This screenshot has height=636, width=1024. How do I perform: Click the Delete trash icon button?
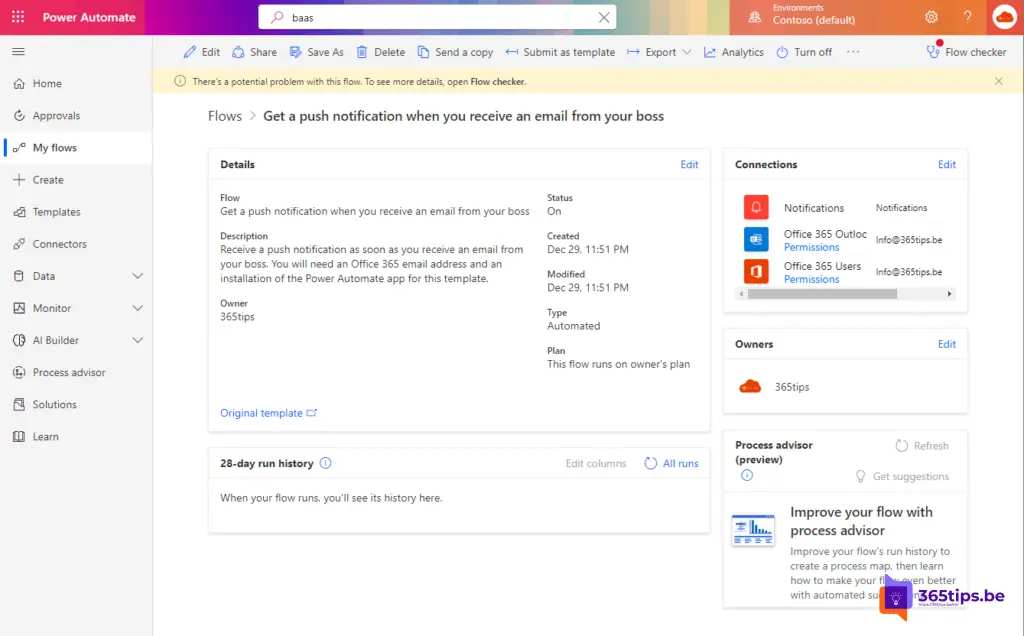380,52
